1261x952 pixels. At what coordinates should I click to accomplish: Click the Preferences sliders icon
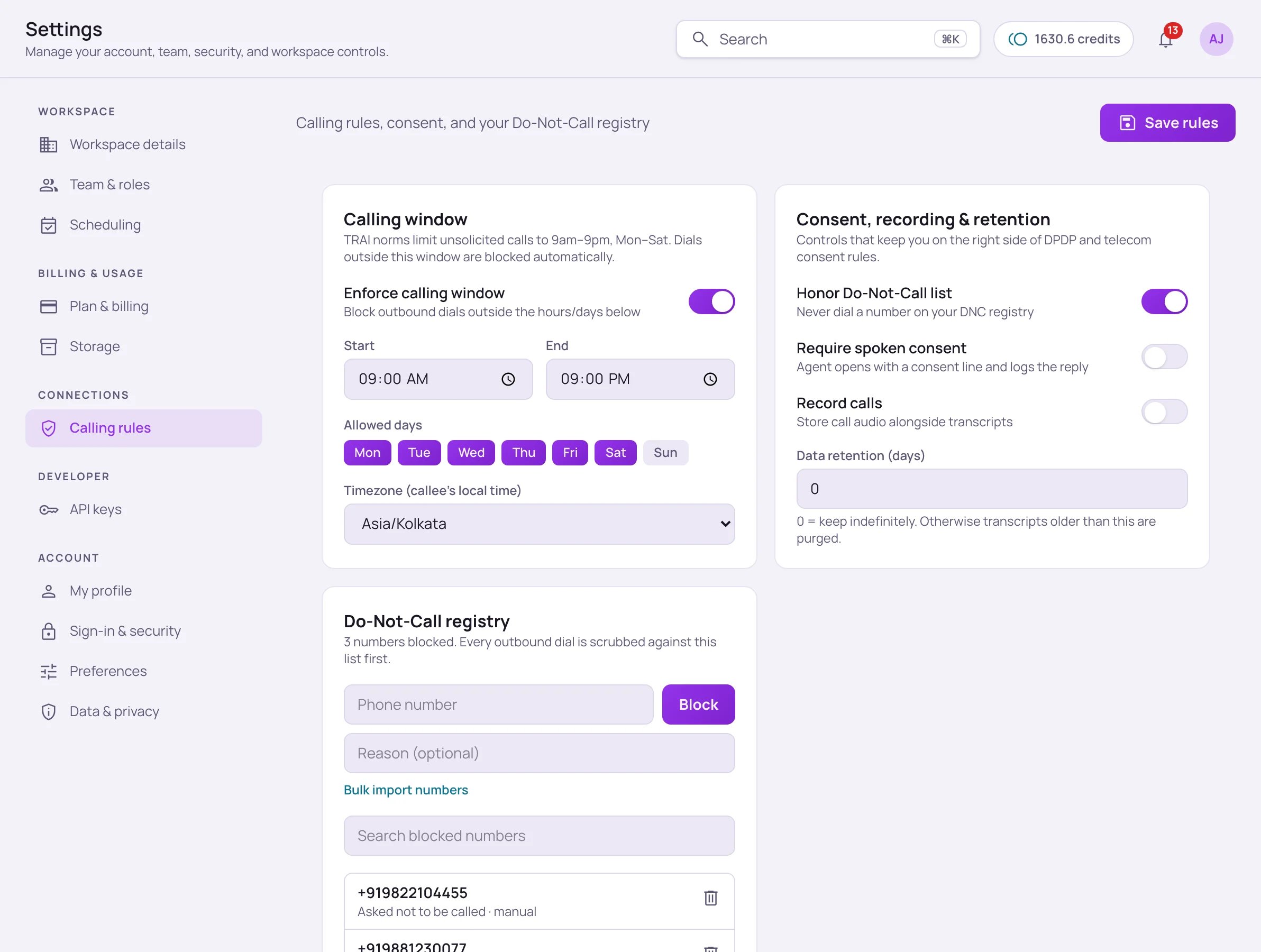coord(49,672)
